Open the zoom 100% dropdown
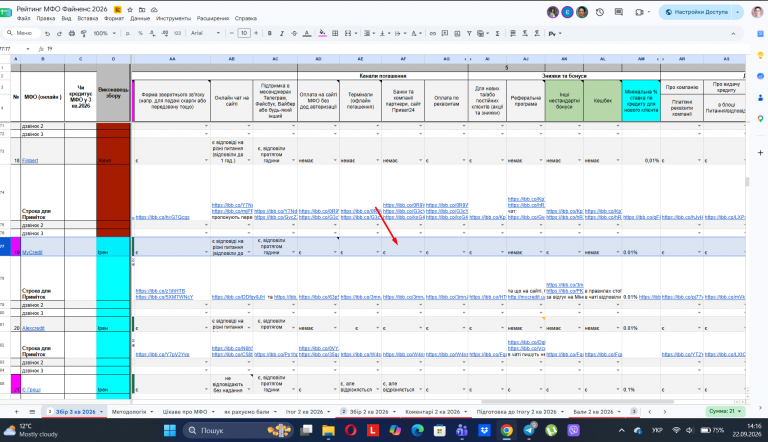Image resolution: width=768 pixels, height=442 pixels. click(104, 33)
